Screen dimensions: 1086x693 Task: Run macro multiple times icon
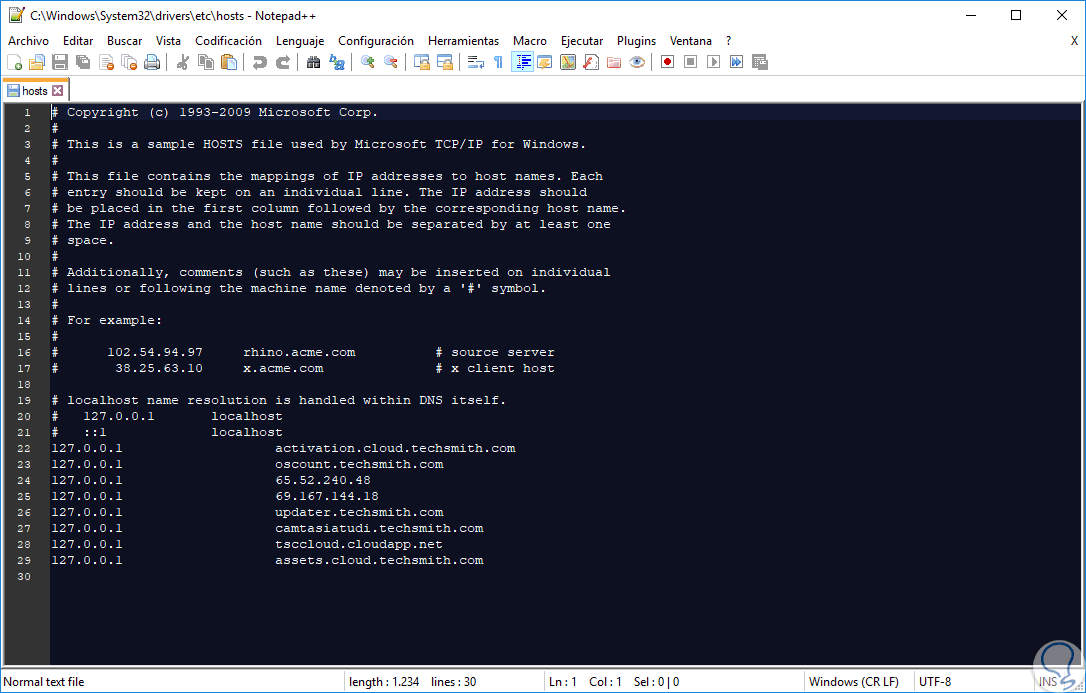pyautogui.click(x=736, y=62)
